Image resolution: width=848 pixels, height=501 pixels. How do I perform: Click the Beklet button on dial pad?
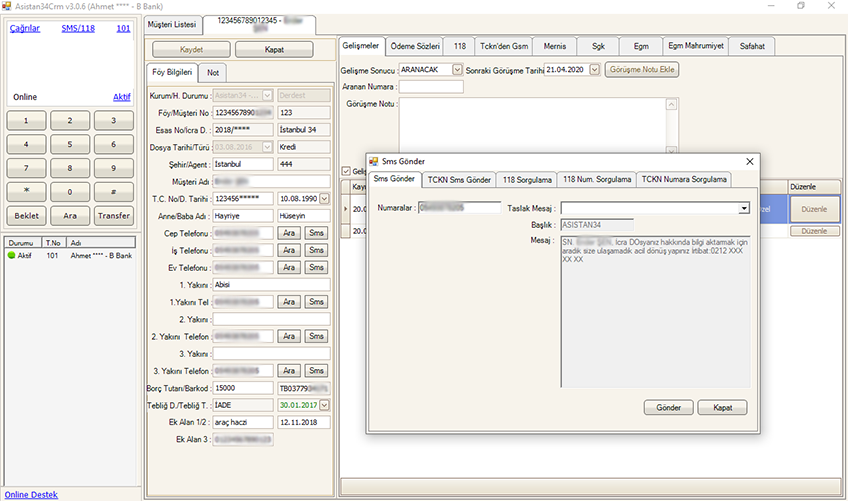pos(26,215)
